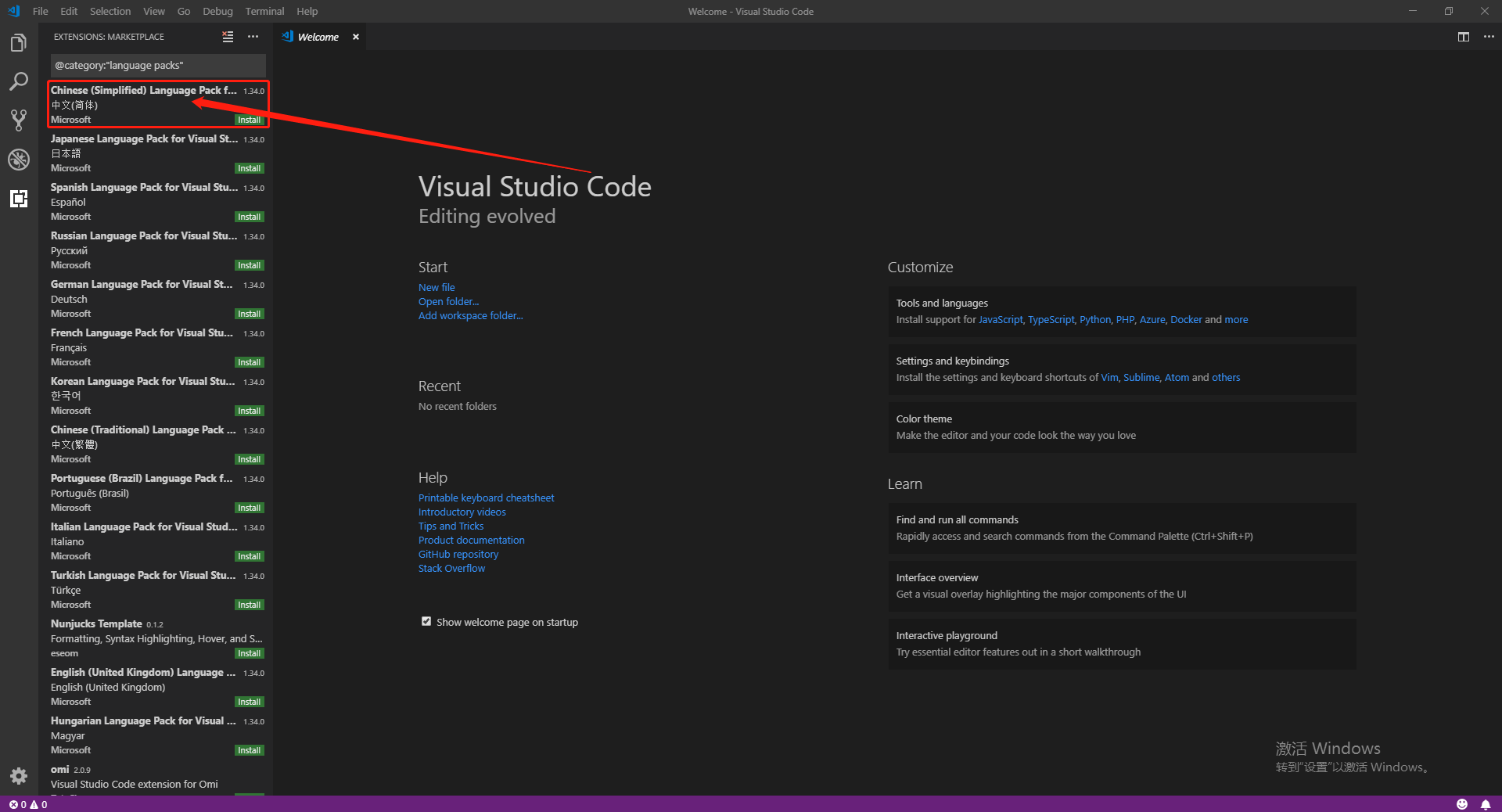Clear extensions search results icon
This screenshot has height=812, width=1502.
[228, 37]
